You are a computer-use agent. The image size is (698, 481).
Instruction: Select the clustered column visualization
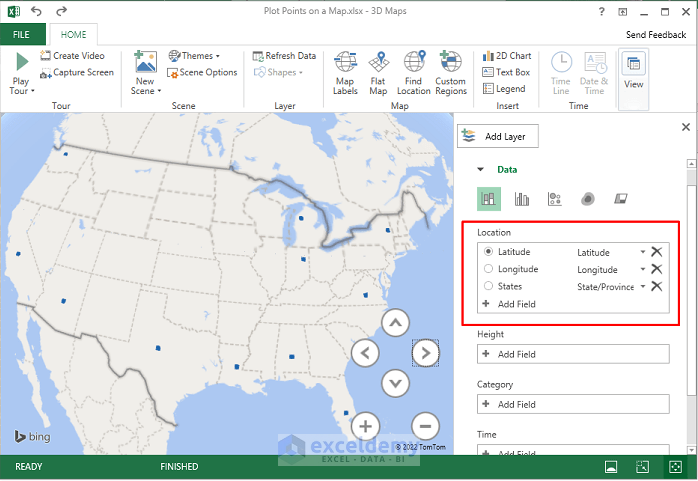coord(522,199)
